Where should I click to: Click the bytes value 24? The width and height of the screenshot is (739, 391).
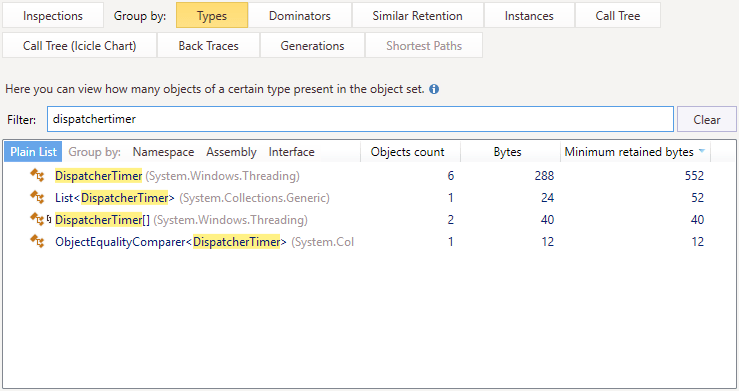tap(547, 198)
